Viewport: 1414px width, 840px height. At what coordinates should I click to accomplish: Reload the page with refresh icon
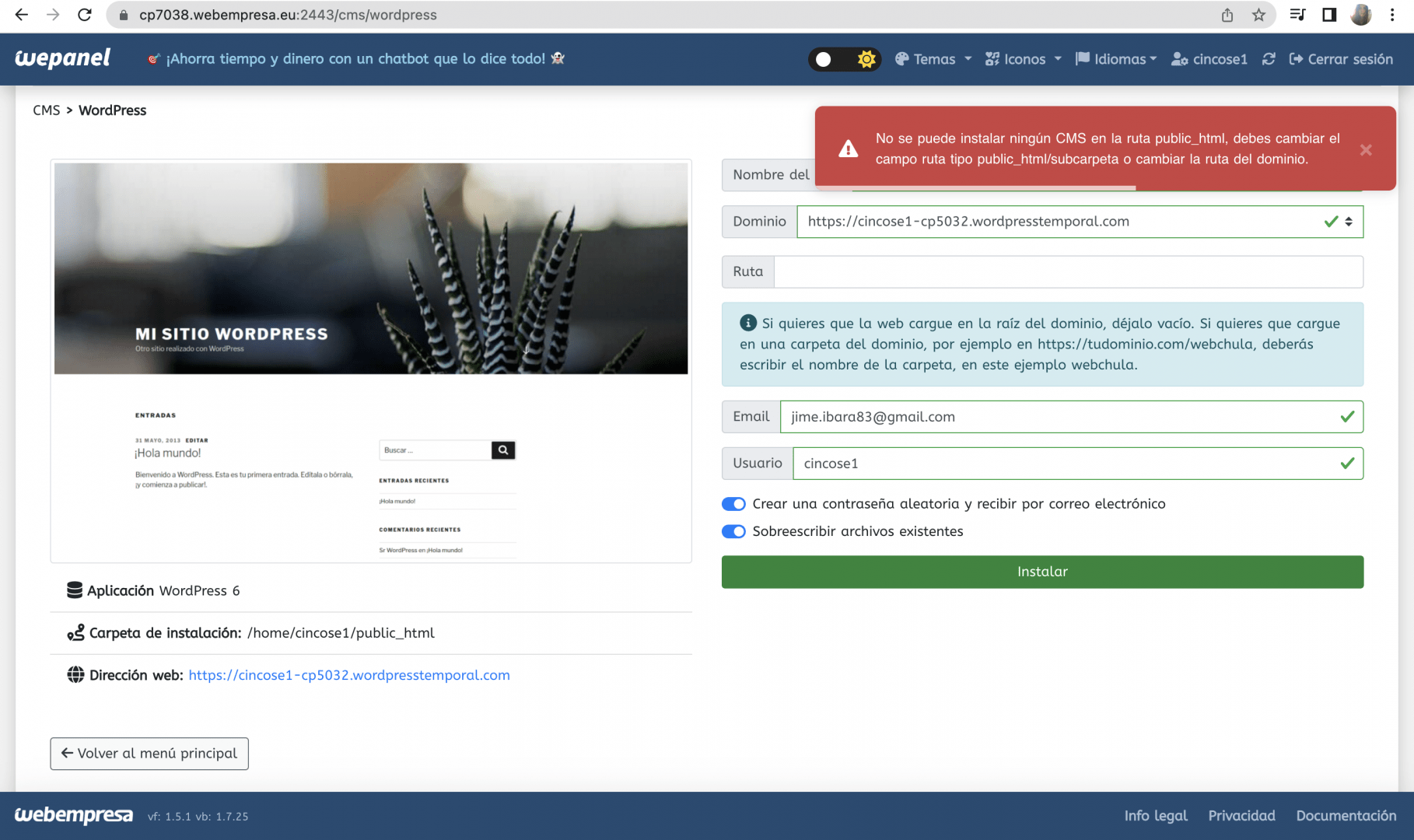tap(85, 15)
